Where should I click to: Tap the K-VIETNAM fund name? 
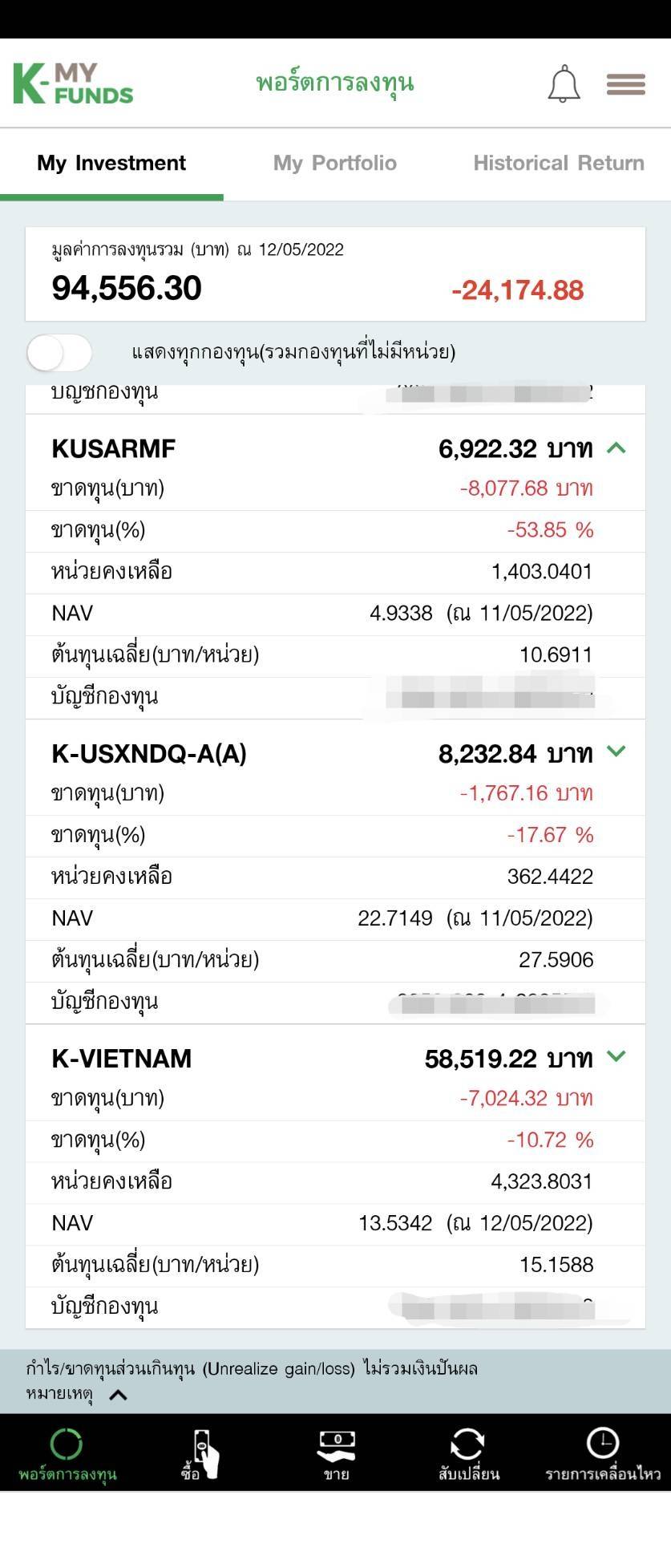(121, 1059)
